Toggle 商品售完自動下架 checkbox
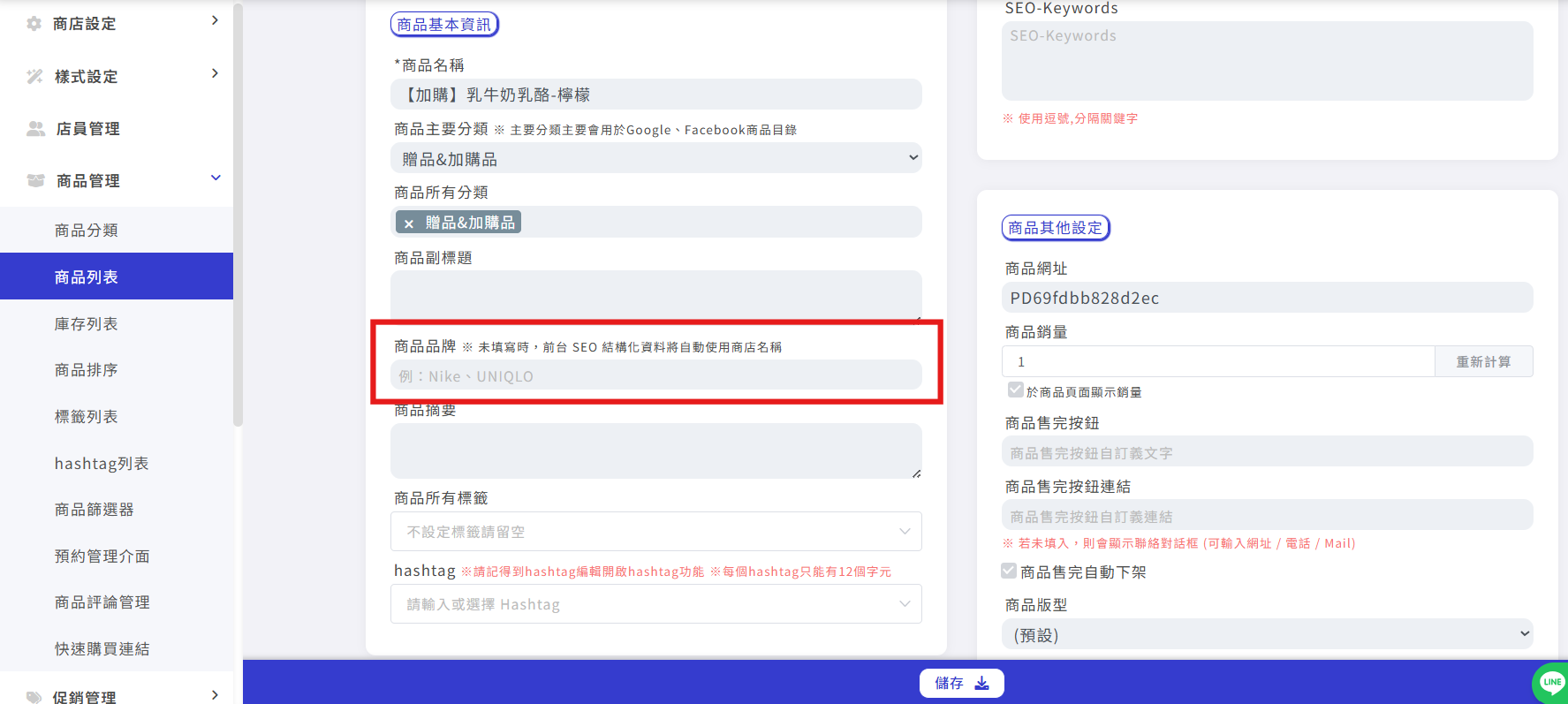 (x=1009, y=571)
